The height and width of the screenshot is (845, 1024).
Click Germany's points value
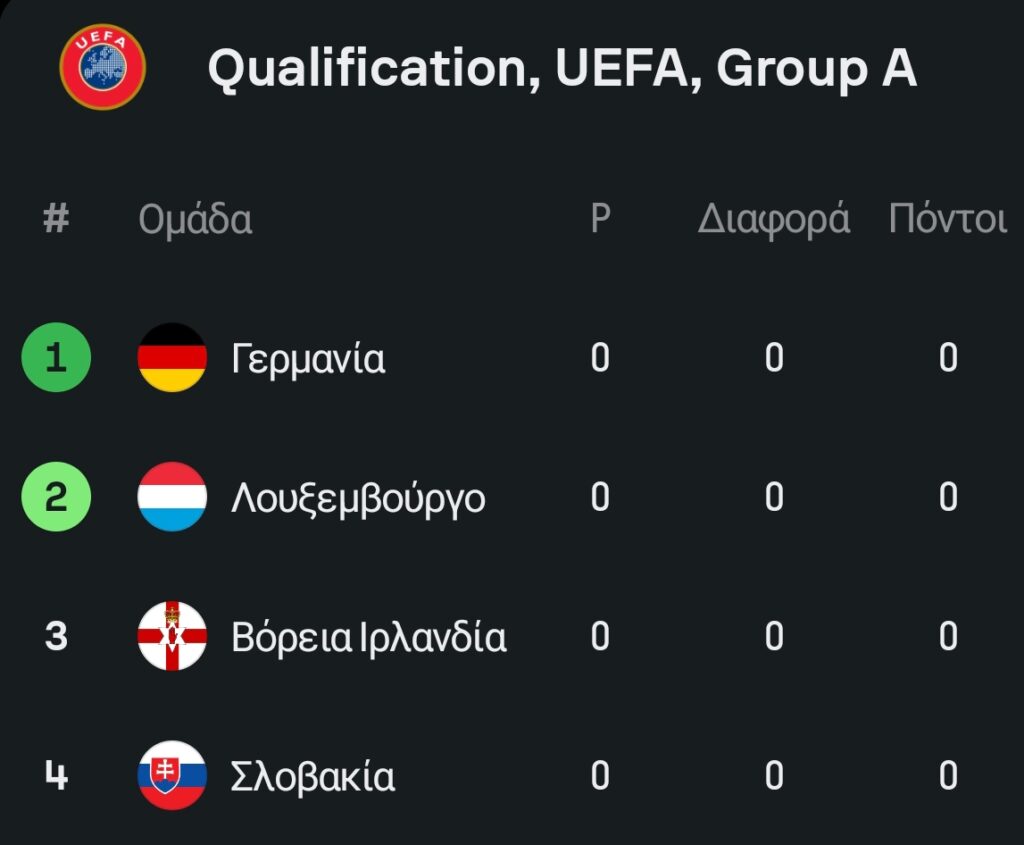point(948,358)
